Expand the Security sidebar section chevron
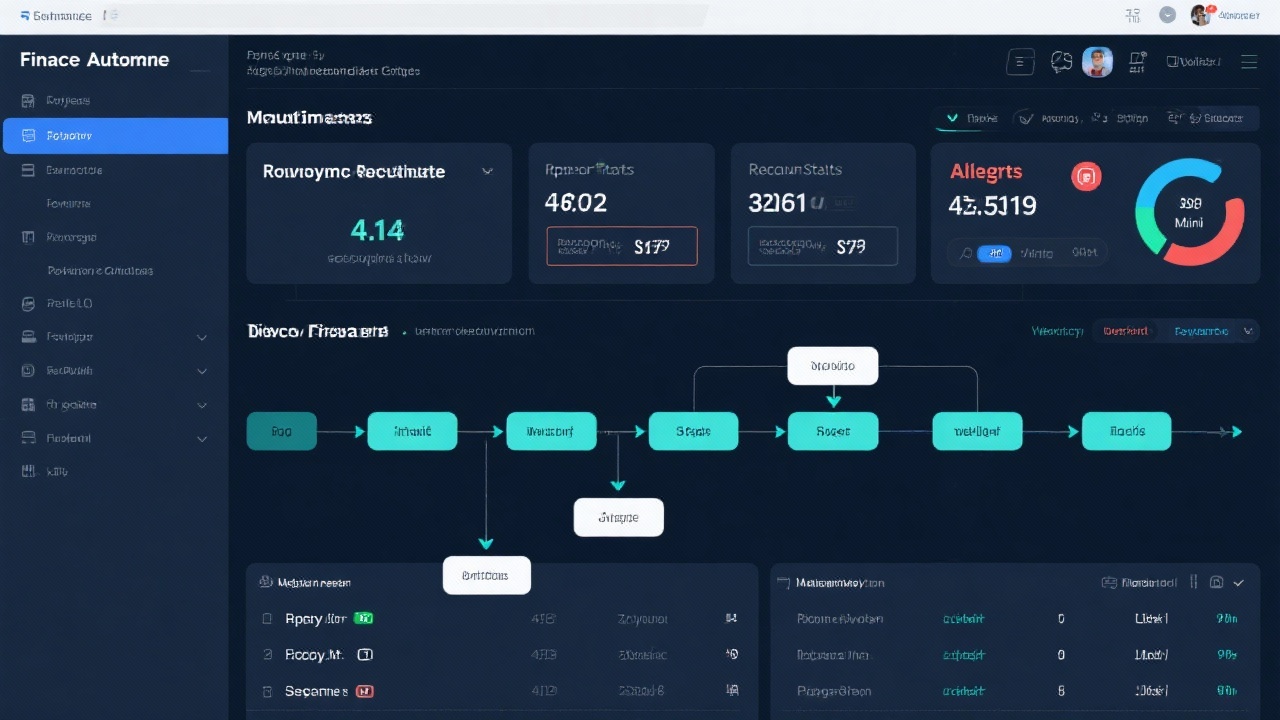This screenshot has height=720, width=1280. [202, 370]
